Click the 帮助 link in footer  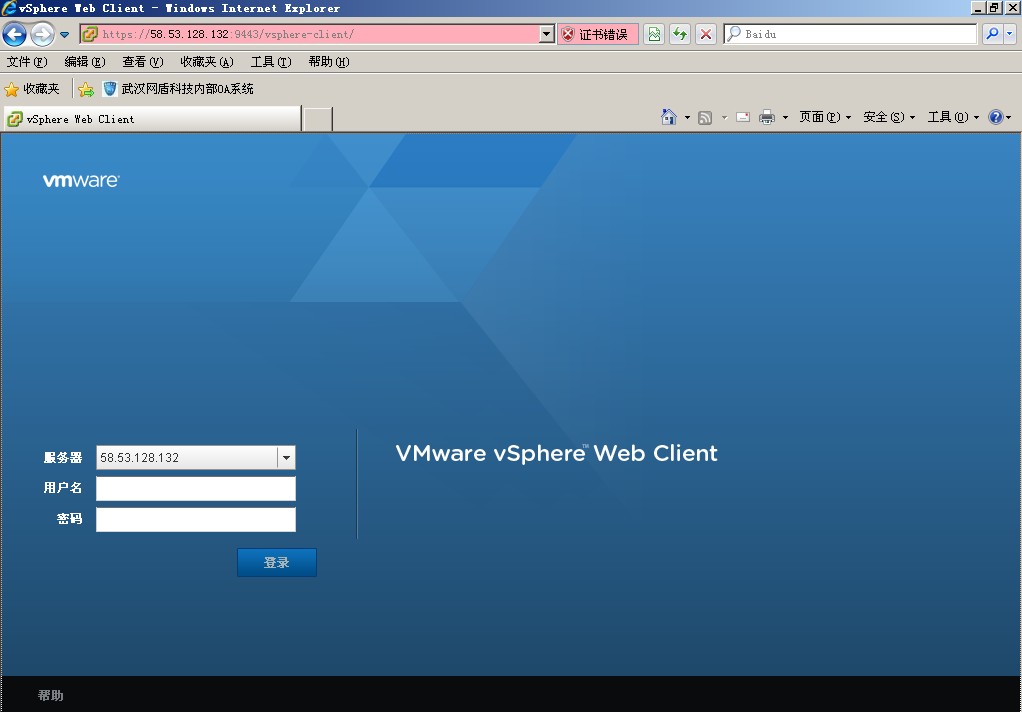click(51, 696)
